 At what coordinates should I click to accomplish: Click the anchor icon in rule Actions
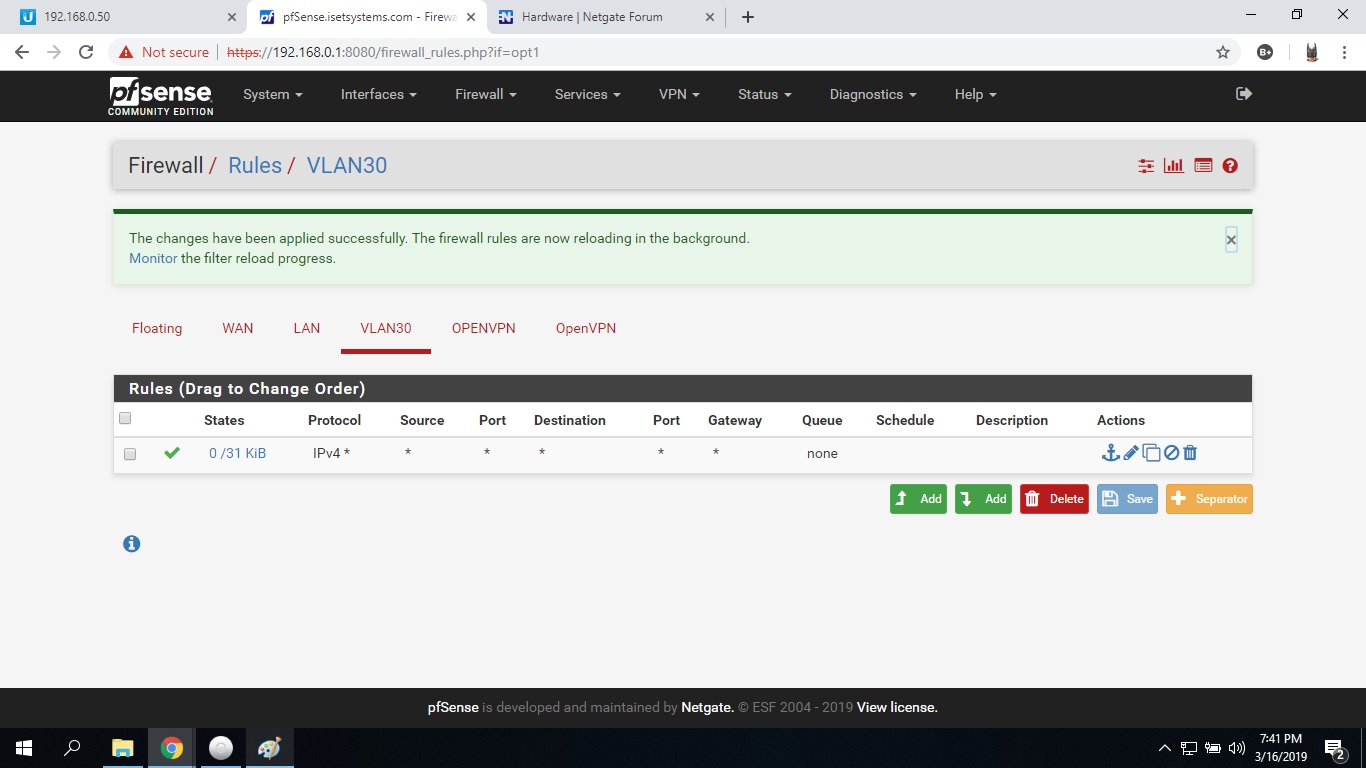[1110, 453]
